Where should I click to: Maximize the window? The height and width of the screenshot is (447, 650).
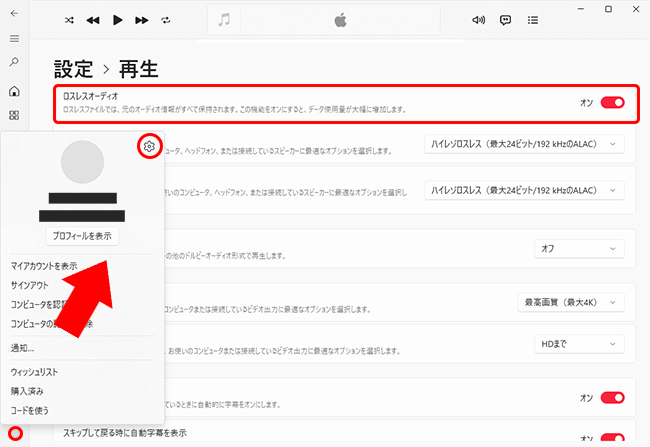click(x=608, y=9)
